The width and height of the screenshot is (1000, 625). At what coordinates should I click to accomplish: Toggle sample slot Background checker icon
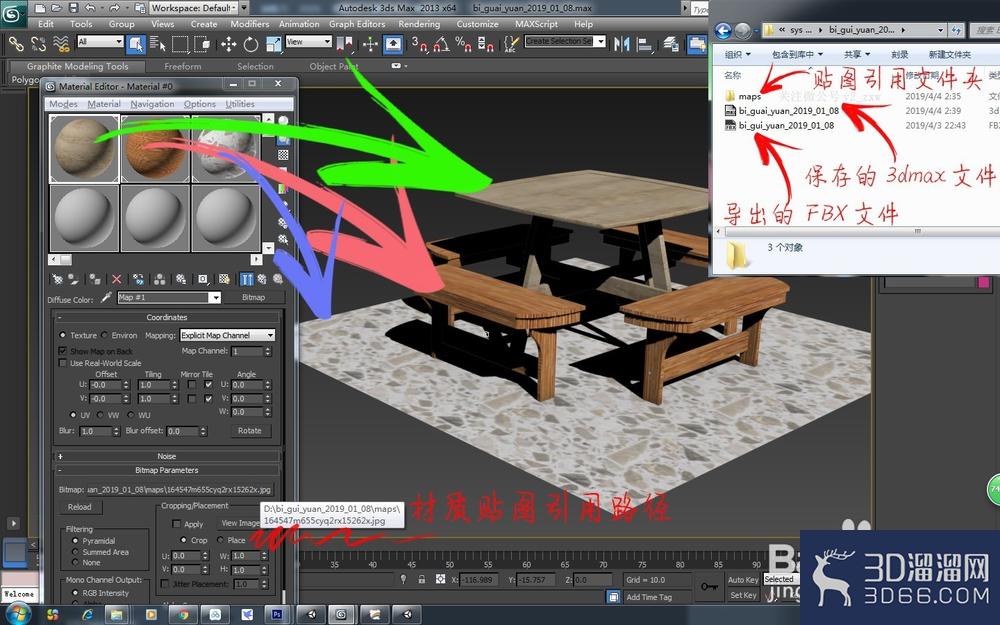pyautogui.click(x=283, y=155)
